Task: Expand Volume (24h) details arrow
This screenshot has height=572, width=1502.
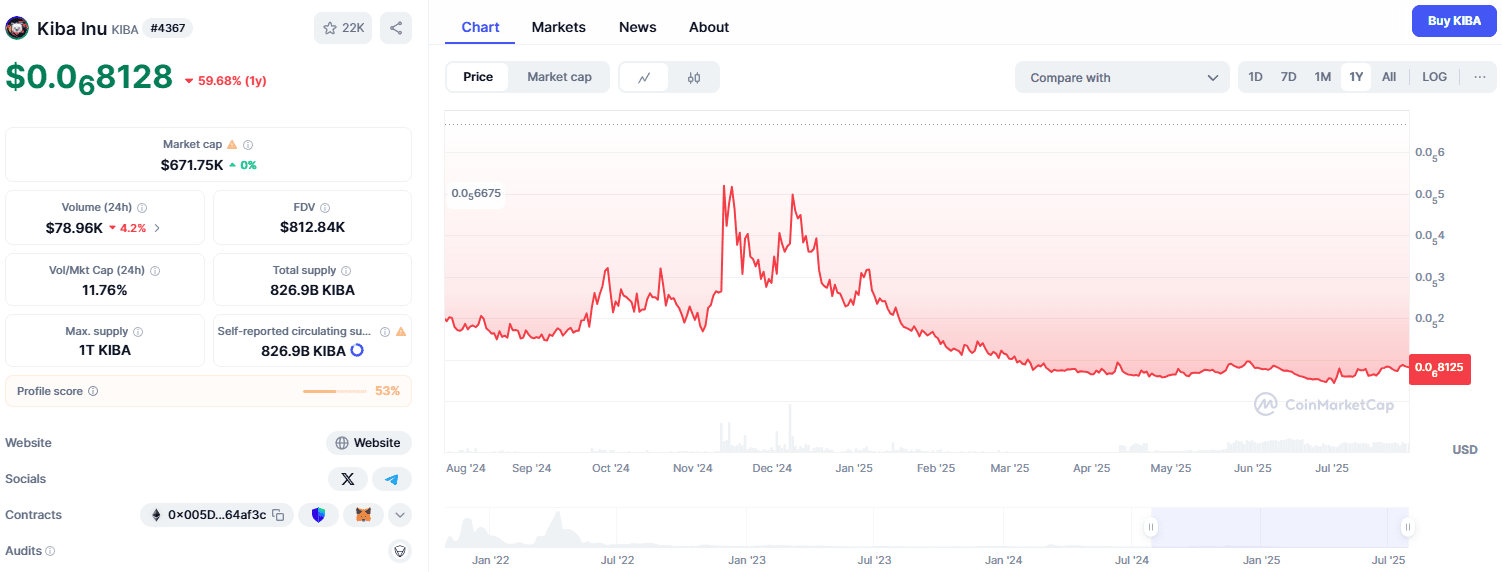Action: tap(156, 228)
